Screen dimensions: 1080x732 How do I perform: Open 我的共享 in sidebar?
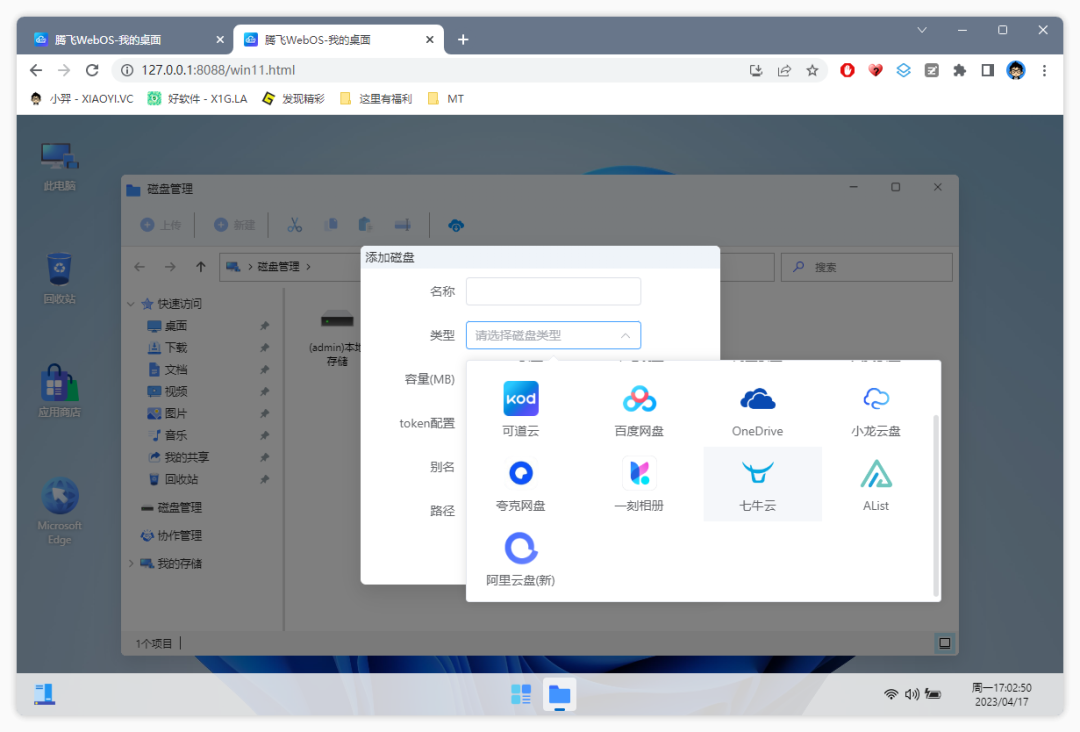click(179, 457)
